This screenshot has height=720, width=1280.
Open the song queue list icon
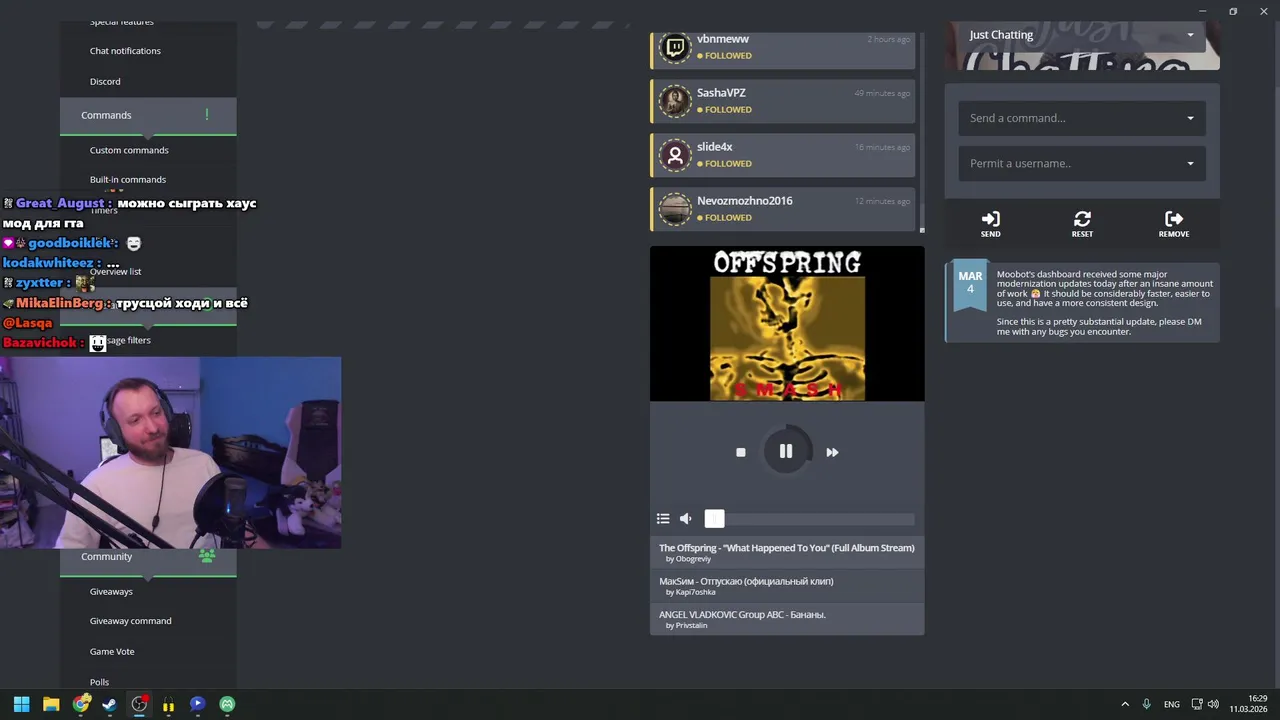pos(663,518)
